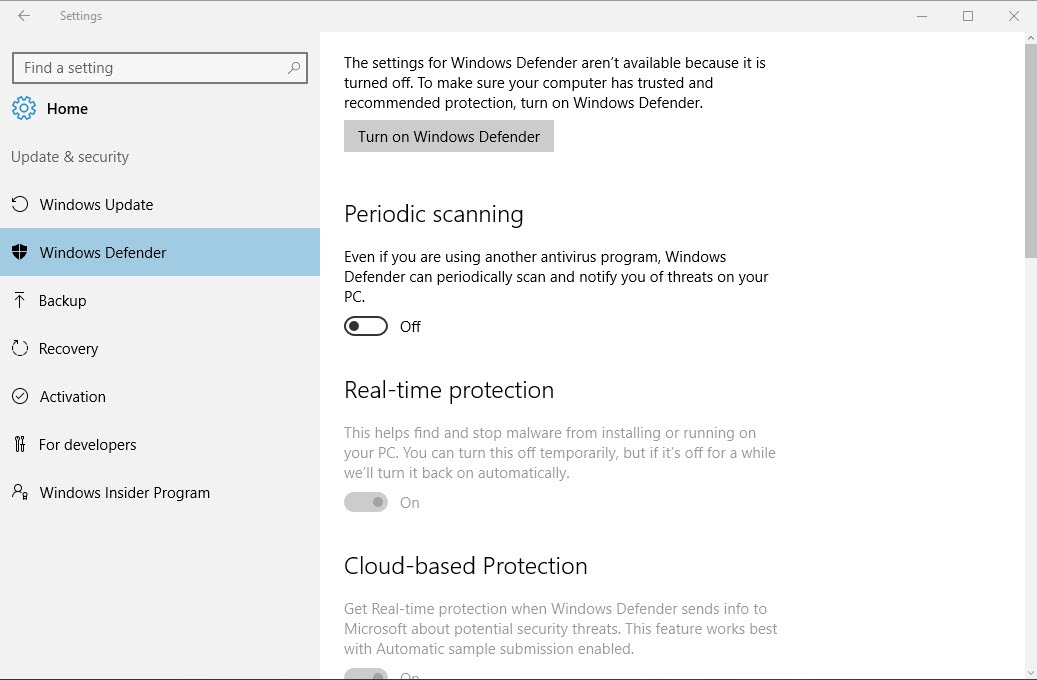Click the Activation checkmark icon

20,397
